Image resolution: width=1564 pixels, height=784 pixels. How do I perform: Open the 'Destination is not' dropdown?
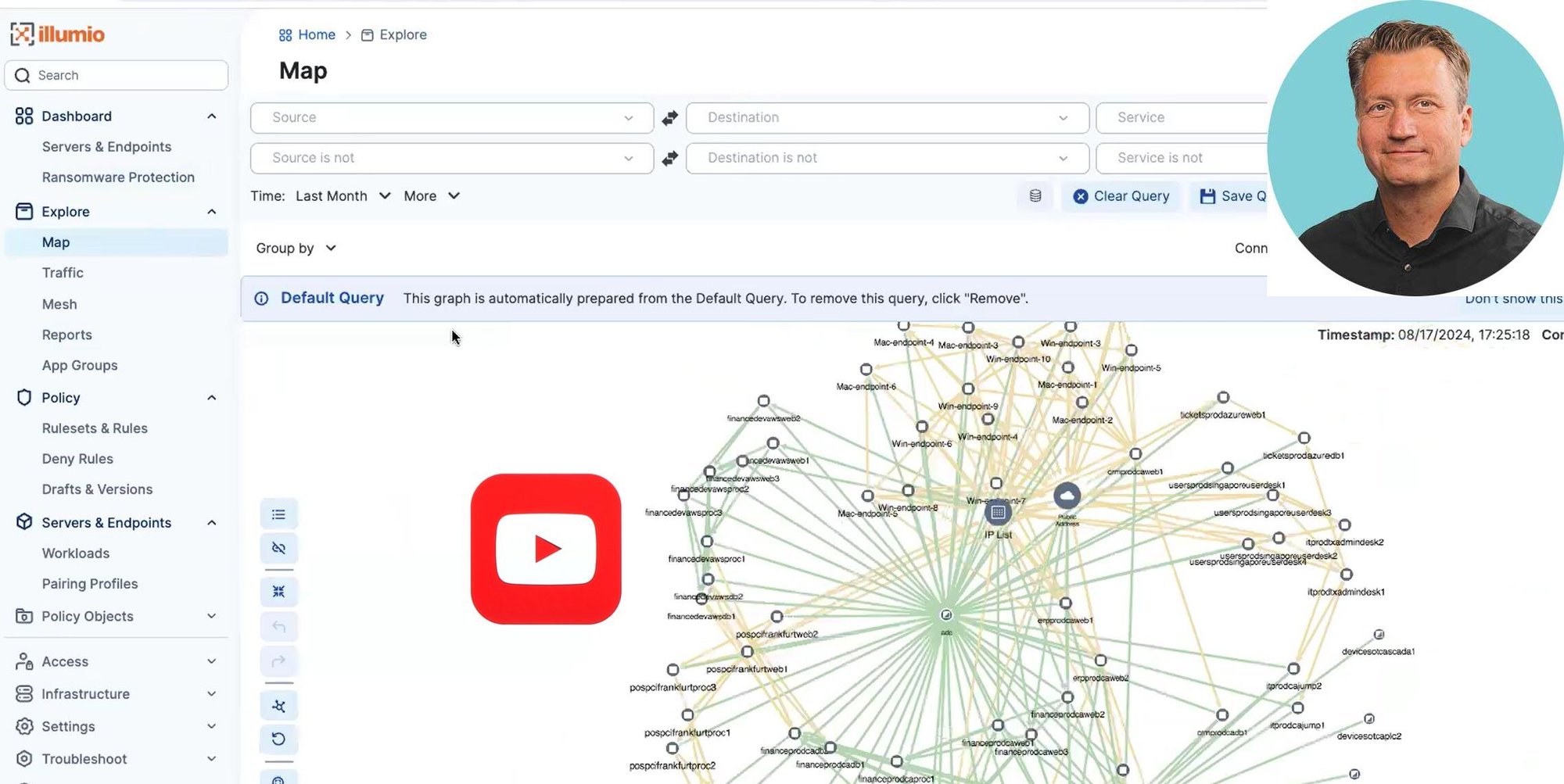pos(888,159)
